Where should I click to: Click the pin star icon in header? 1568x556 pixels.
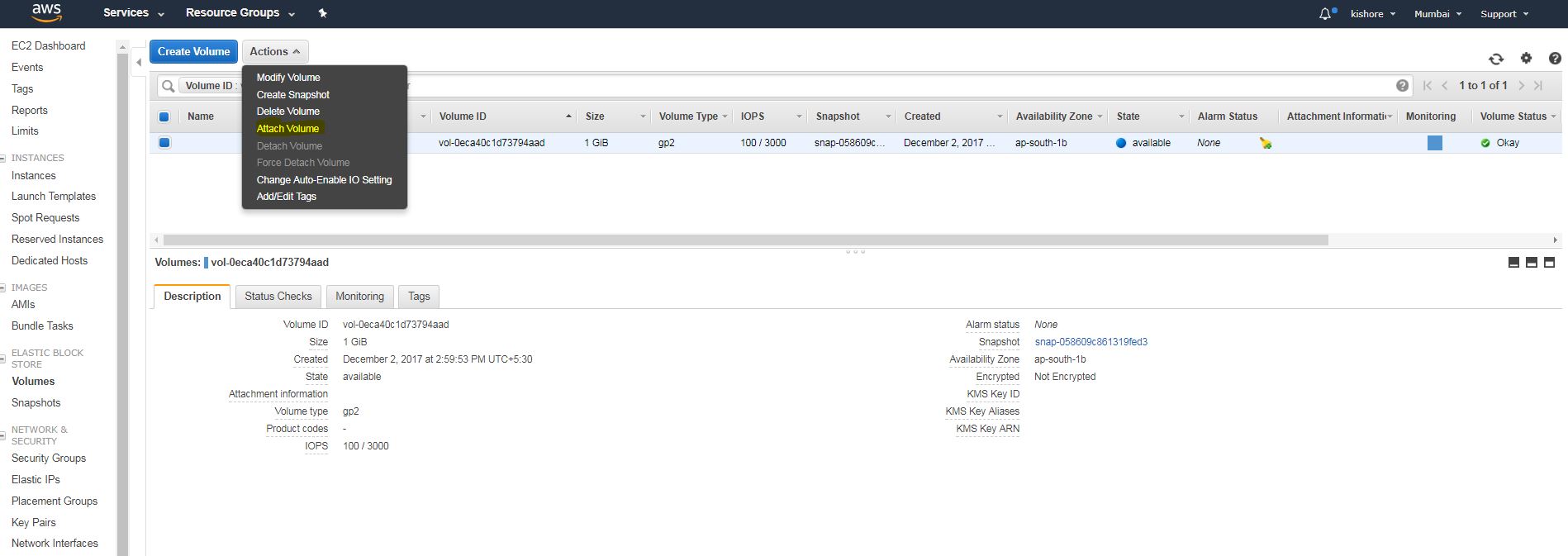[323, 13]
